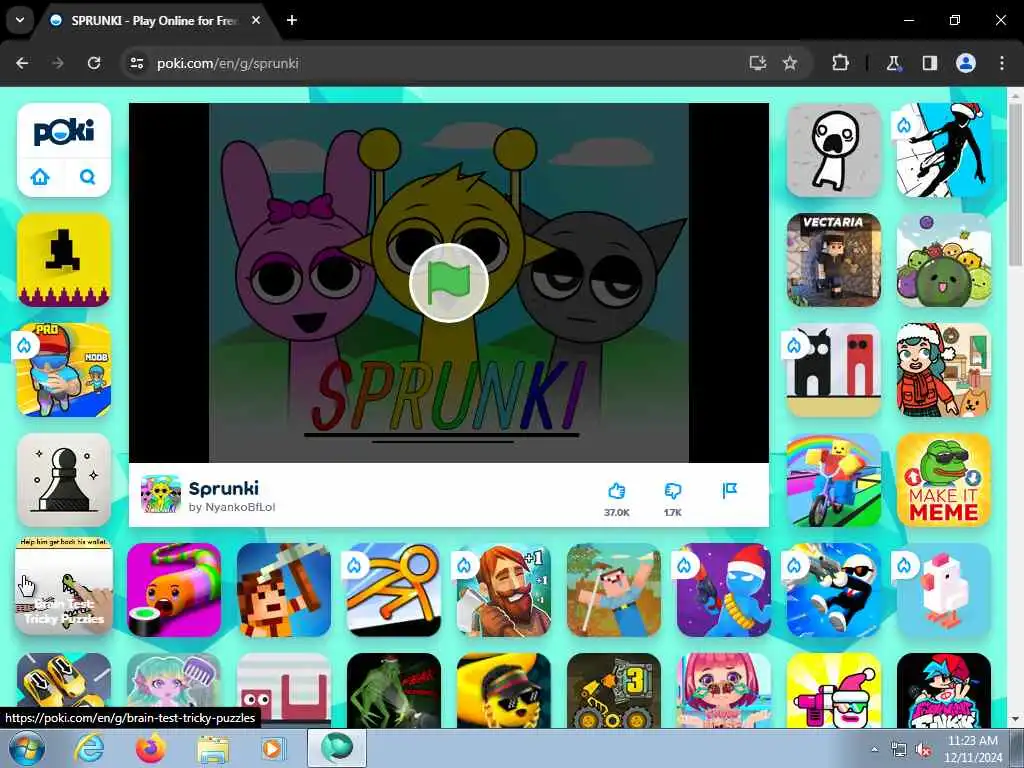Open browser extensions puzzle icon

coord(840,63)
